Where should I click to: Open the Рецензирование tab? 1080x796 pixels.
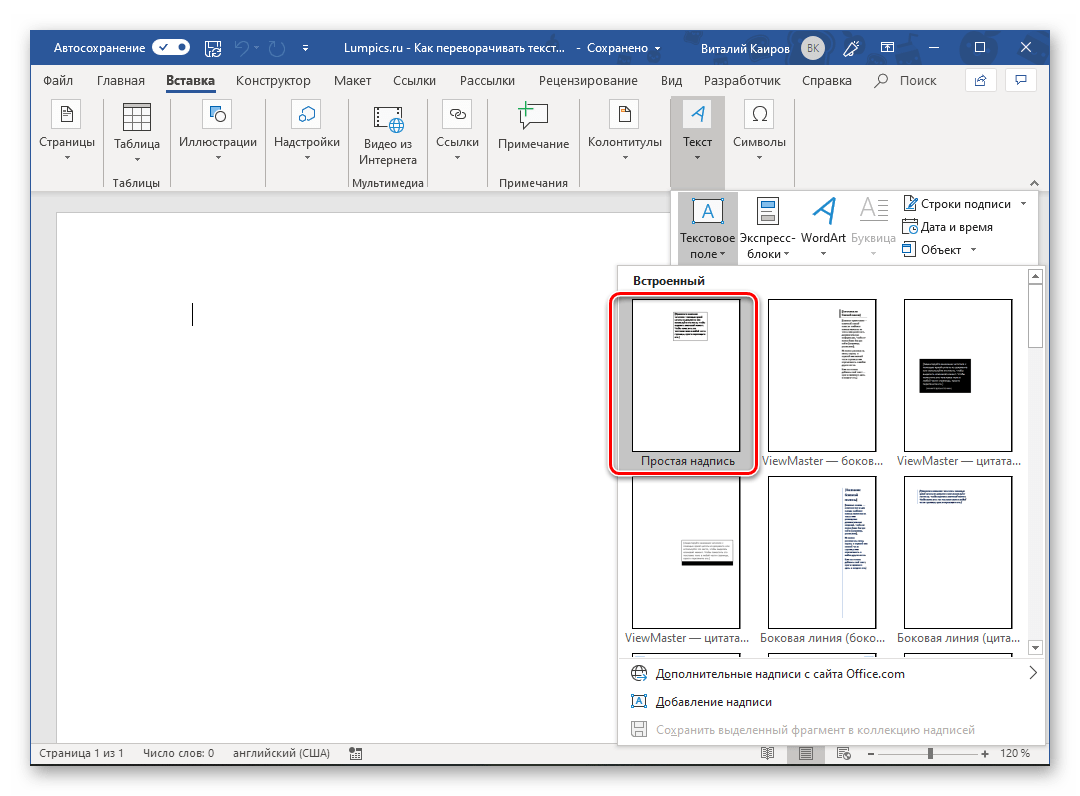pos(588,81)
